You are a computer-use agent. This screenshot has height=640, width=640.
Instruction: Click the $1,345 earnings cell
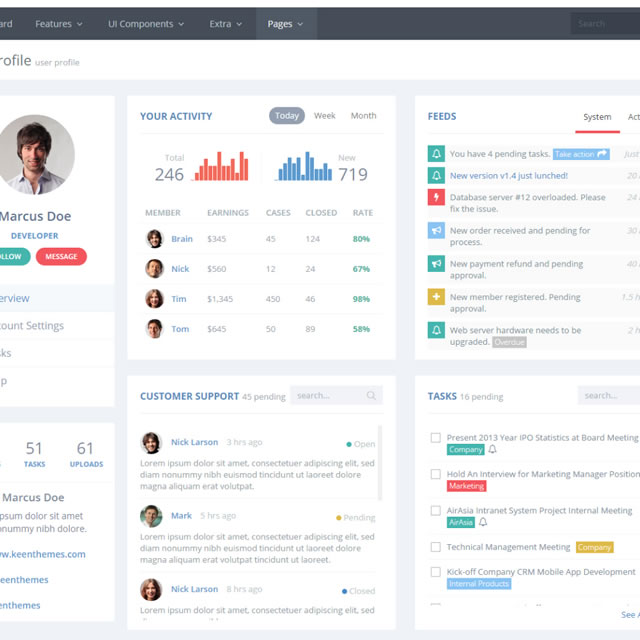tap(220, 299)
